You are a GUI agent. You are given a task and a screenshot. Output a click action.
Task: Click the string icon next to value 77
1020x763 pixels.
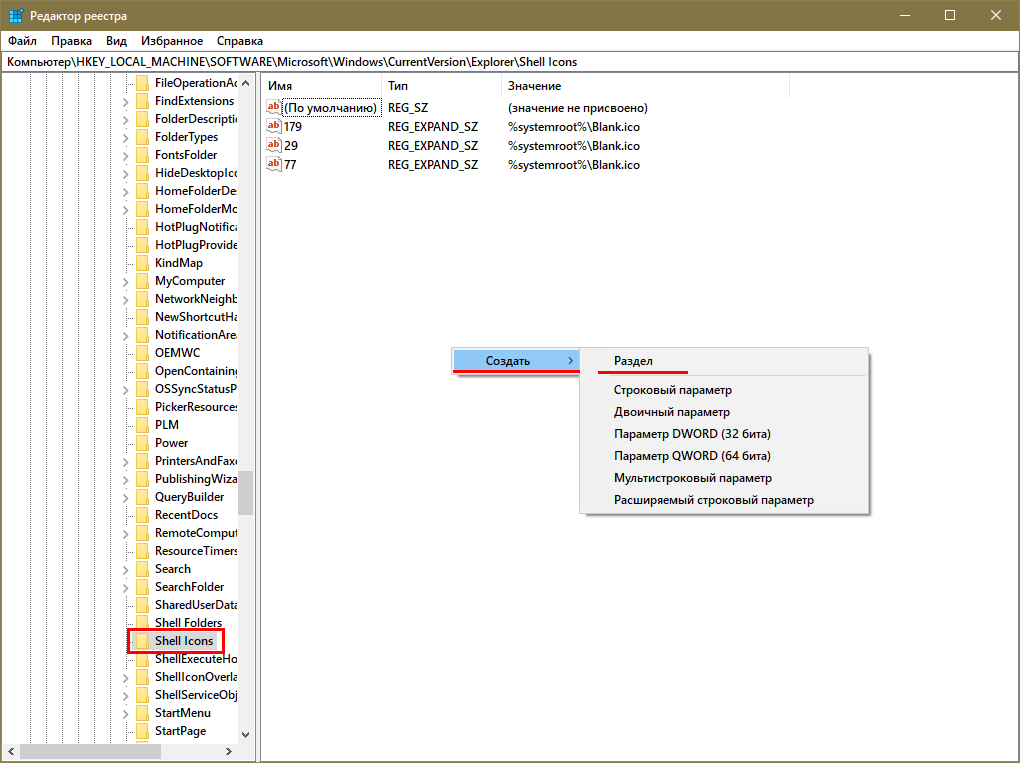[275, 165]
